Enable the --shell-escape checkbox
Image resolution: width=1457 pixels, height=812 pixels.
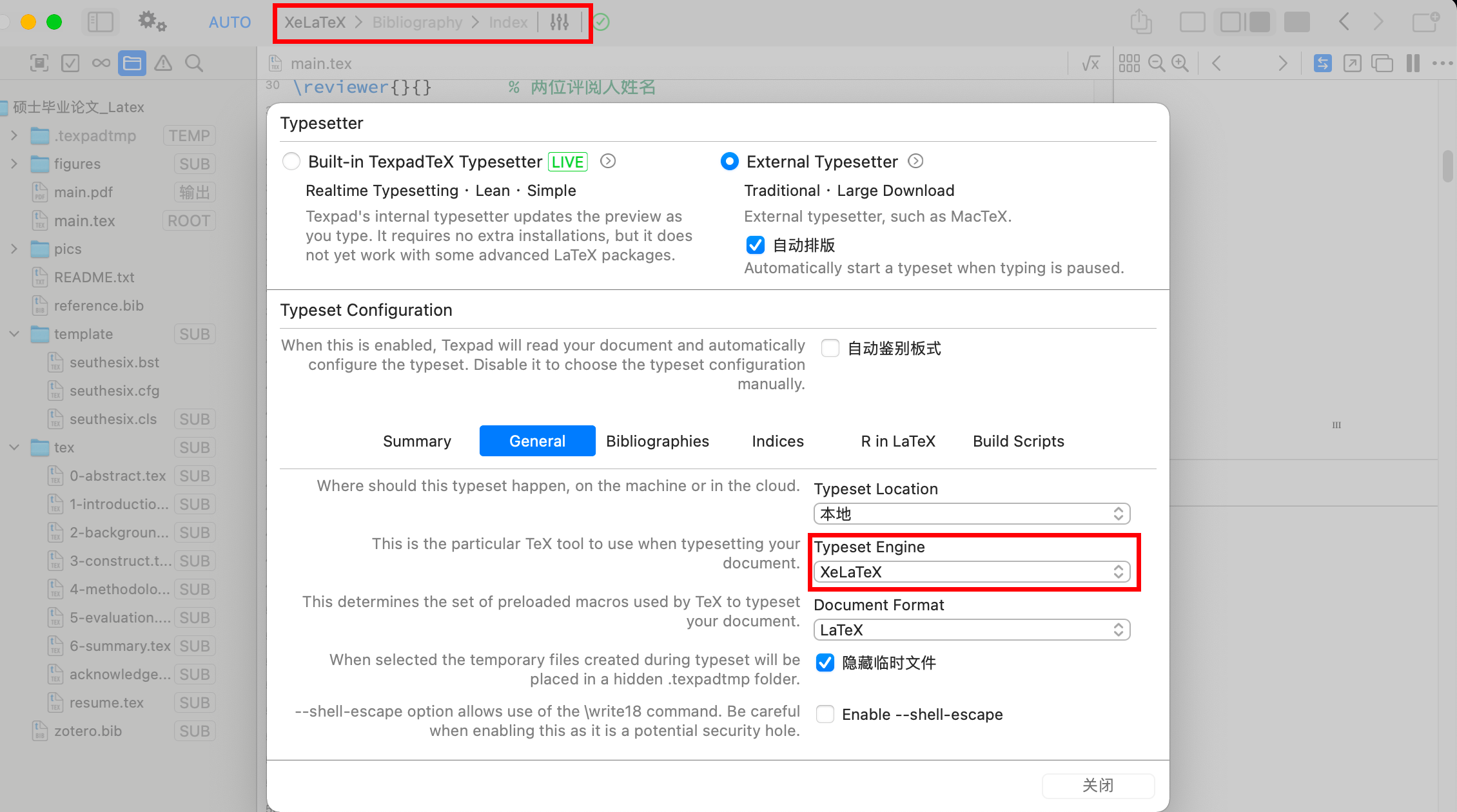pyautogui.click(x=825, y=714)
